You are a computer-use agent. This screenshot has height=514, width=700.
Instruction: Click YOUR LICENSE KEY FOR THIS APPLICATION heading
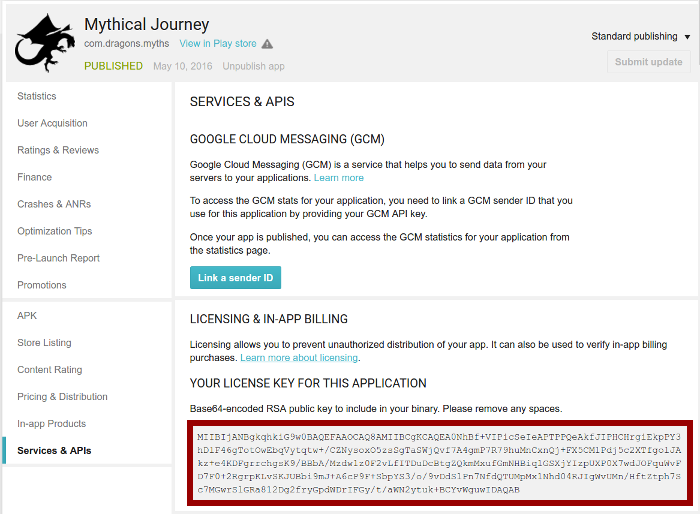308,383
